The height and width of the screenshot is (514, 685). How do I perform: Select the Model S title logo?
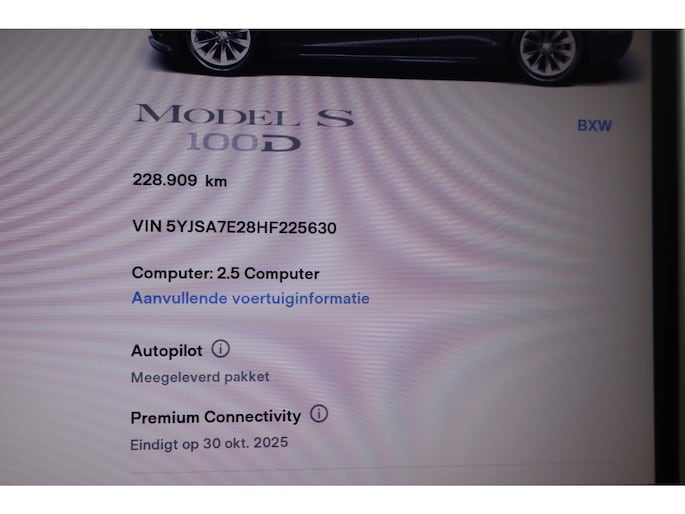coord(244,115)
